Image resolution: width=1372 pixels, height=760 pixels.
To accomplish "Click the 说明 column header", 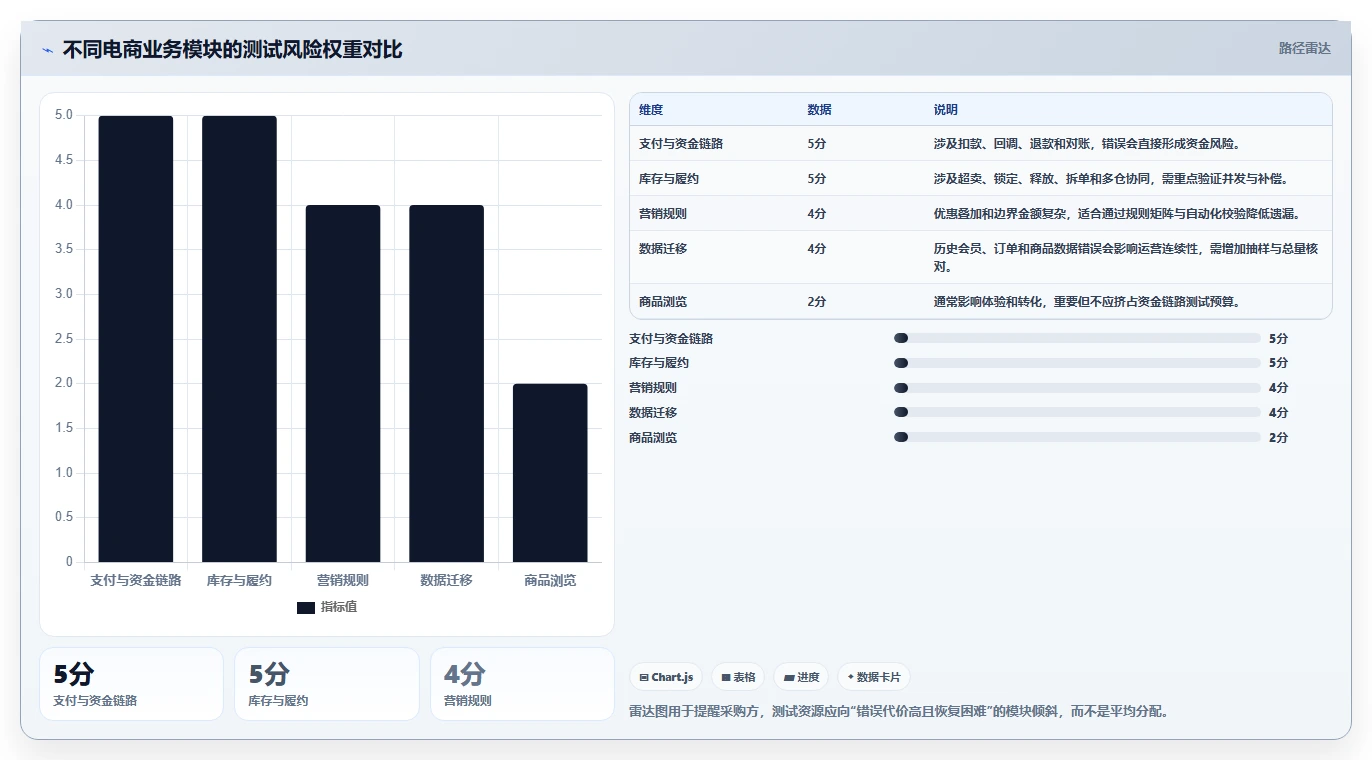I will tap(945, 110).
